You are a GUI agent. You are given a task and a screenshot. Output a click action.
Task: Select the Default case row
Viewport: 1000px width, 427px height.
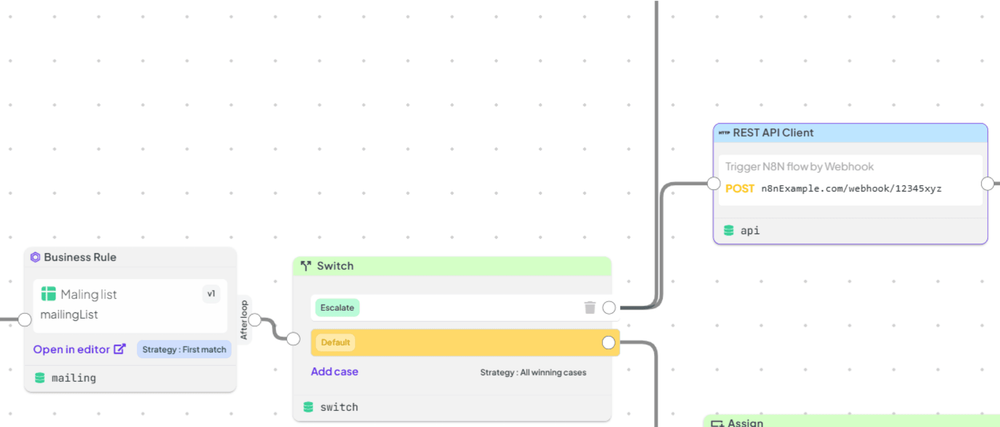(465, 343)
